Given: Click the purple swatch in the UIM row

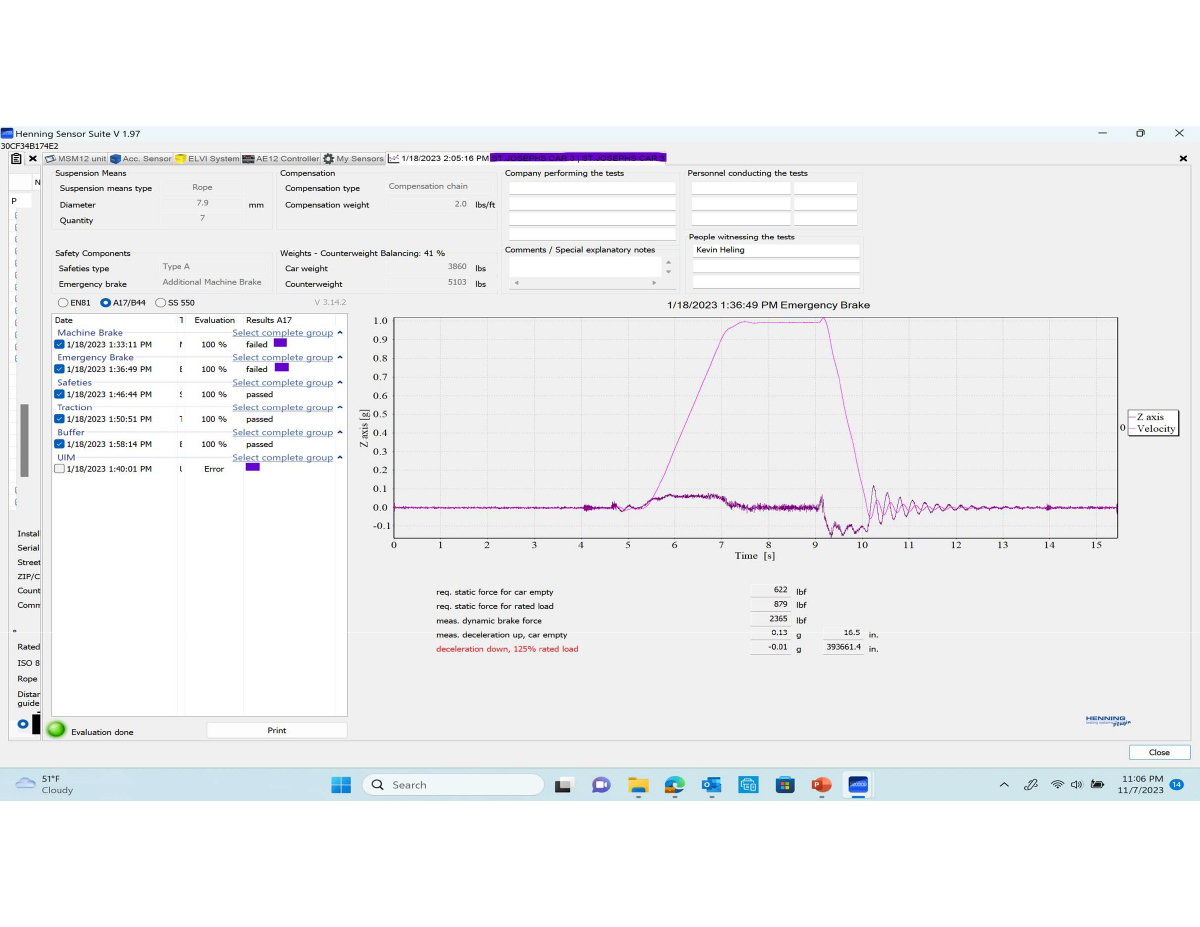Looking at the screenshot, I should click(x=252, y=467).
